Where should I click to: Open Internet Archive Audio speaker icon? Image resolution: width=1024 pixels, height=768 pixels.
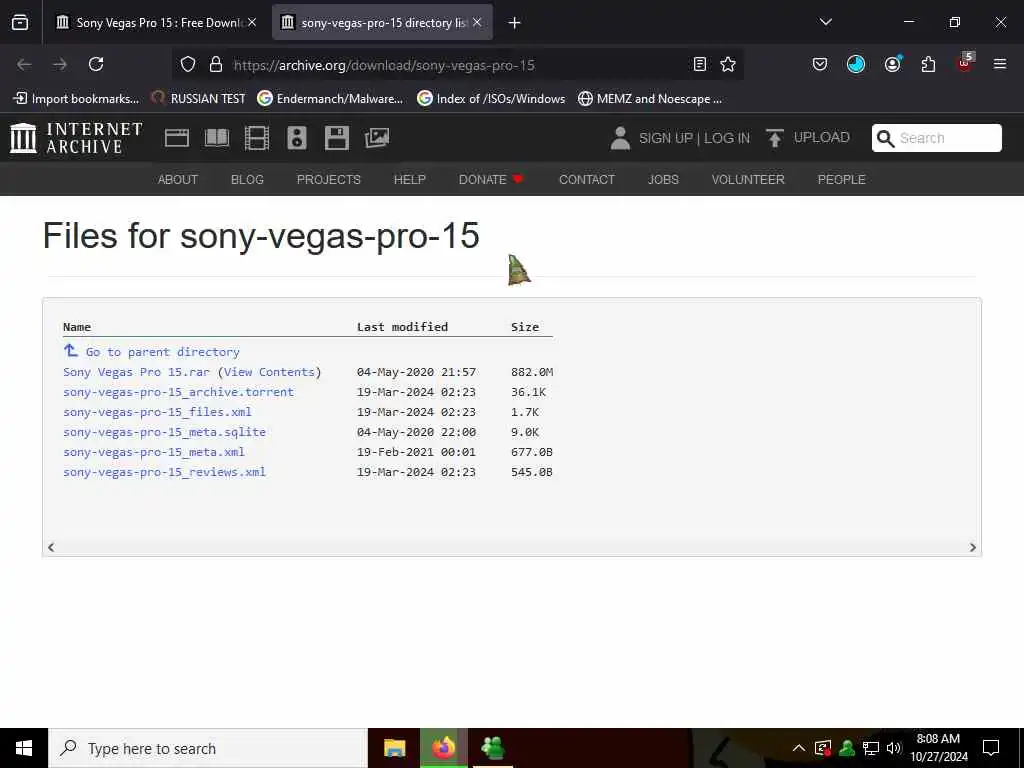[296, 138]
